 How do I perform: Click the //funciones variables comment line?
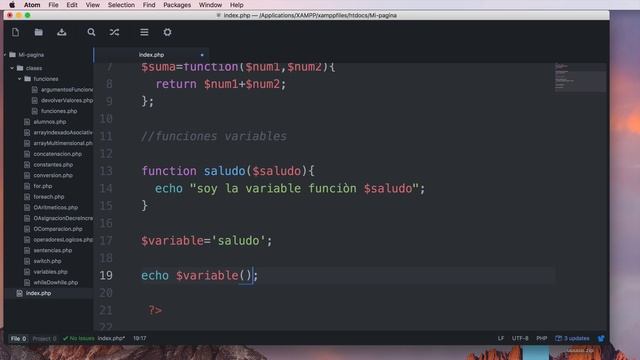point(214,136)
